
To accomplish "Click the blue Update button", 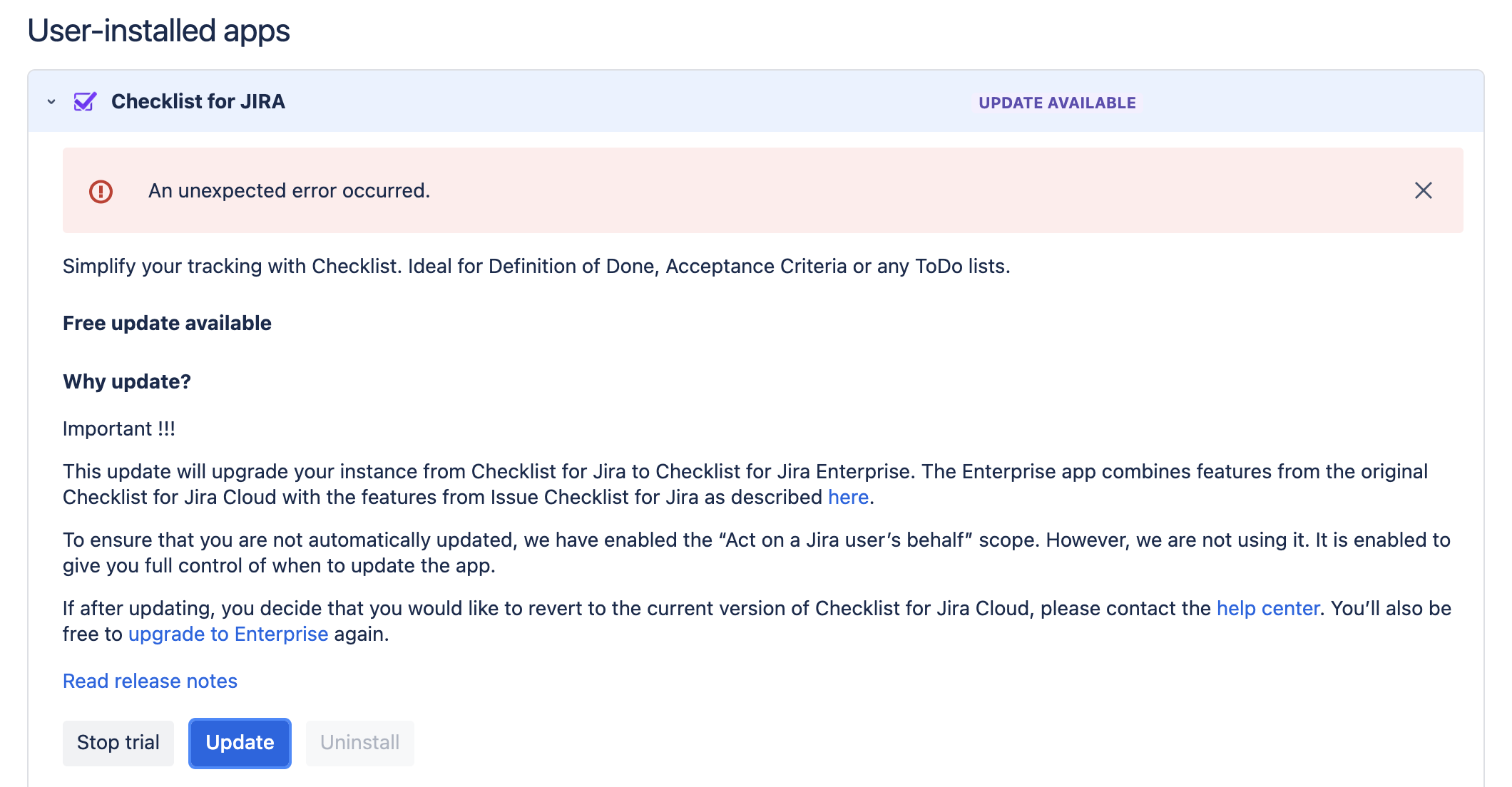I will click(x=240, y=743).
